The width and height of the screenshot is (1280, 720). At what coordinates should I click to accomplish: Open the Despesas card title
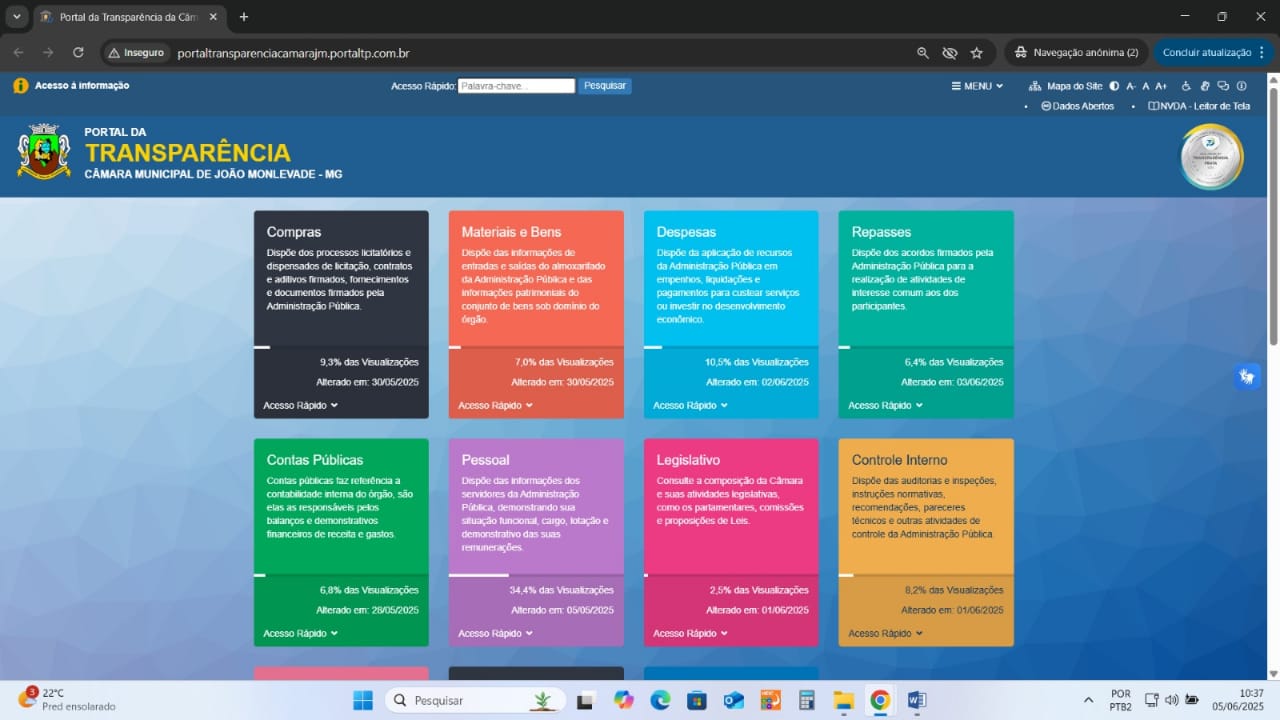coord(686,232)
